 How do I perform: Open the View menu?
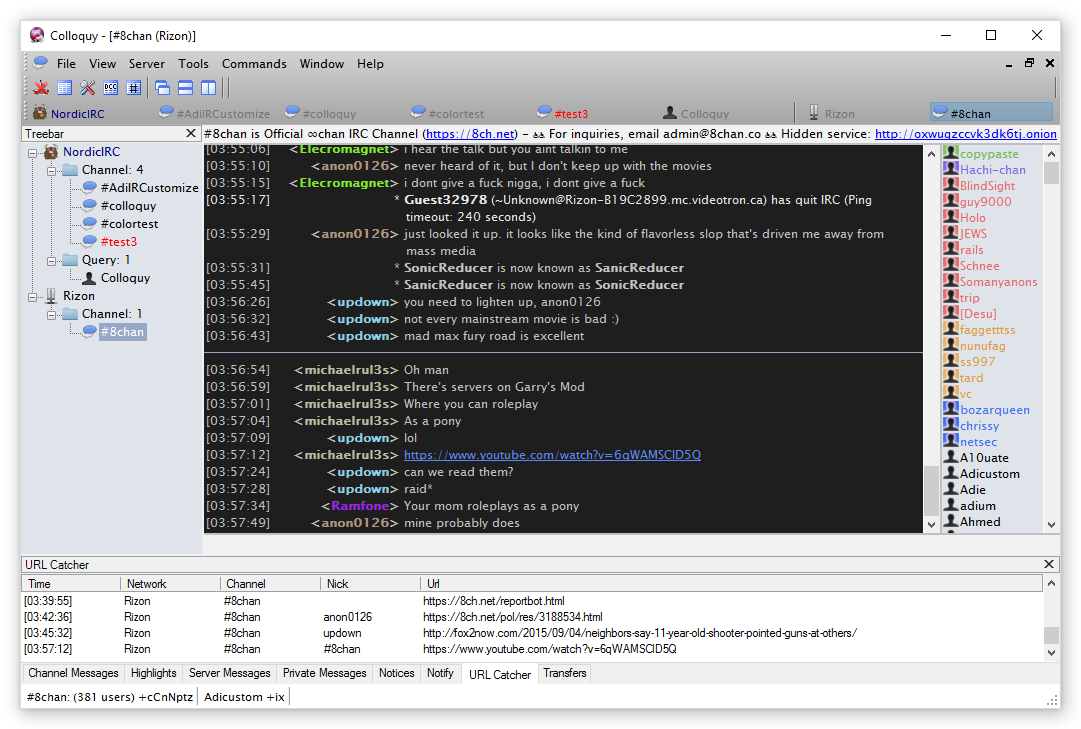click(x=102, y=63)
